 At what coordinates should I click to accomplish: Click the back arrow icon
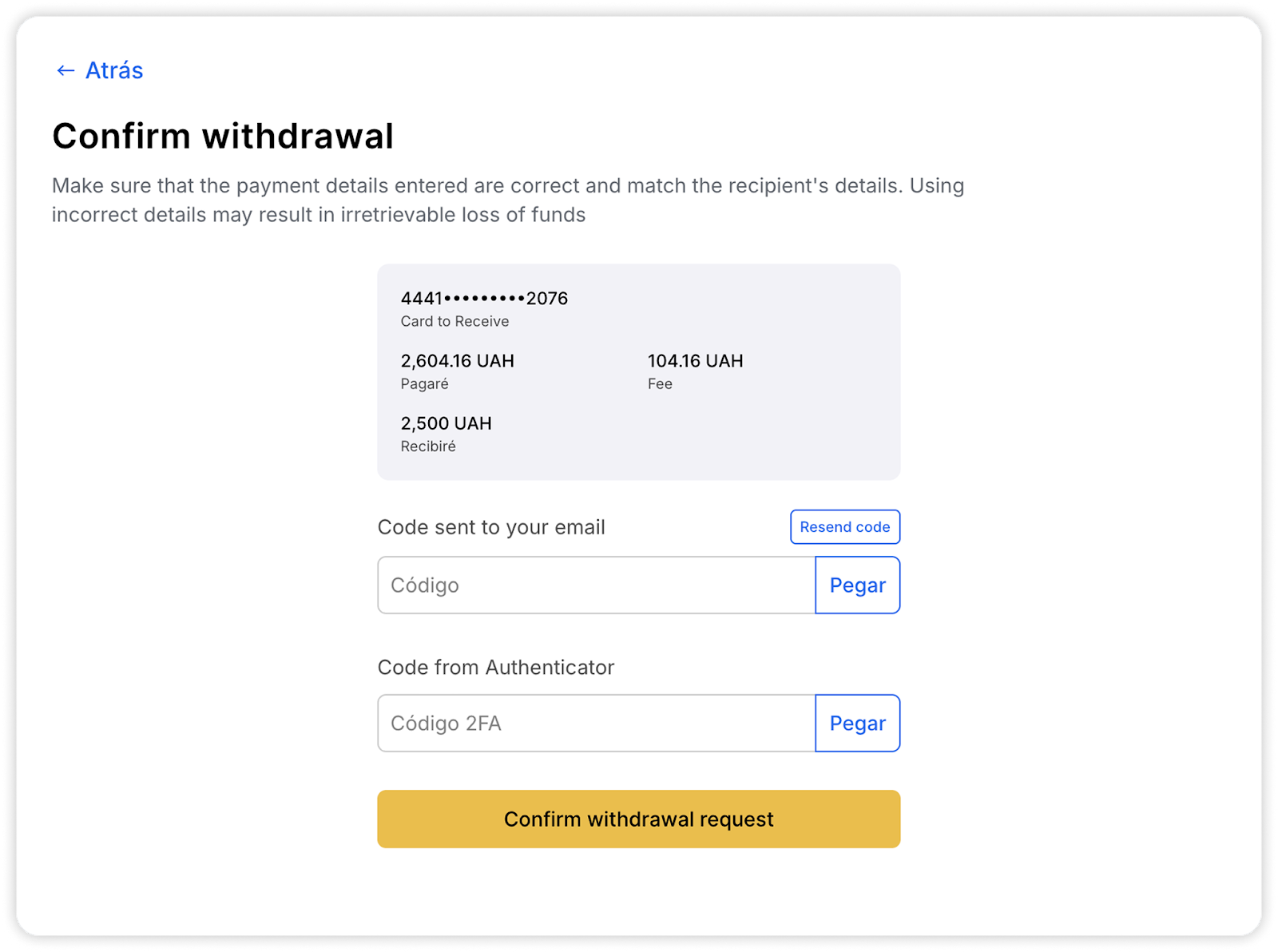65,71
